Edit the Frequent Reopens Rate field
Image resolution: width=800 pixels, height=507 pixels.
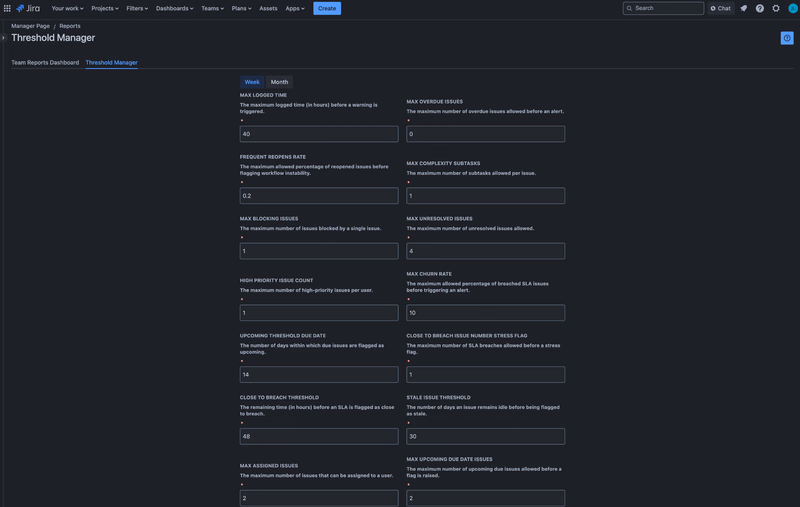point(319,196)
